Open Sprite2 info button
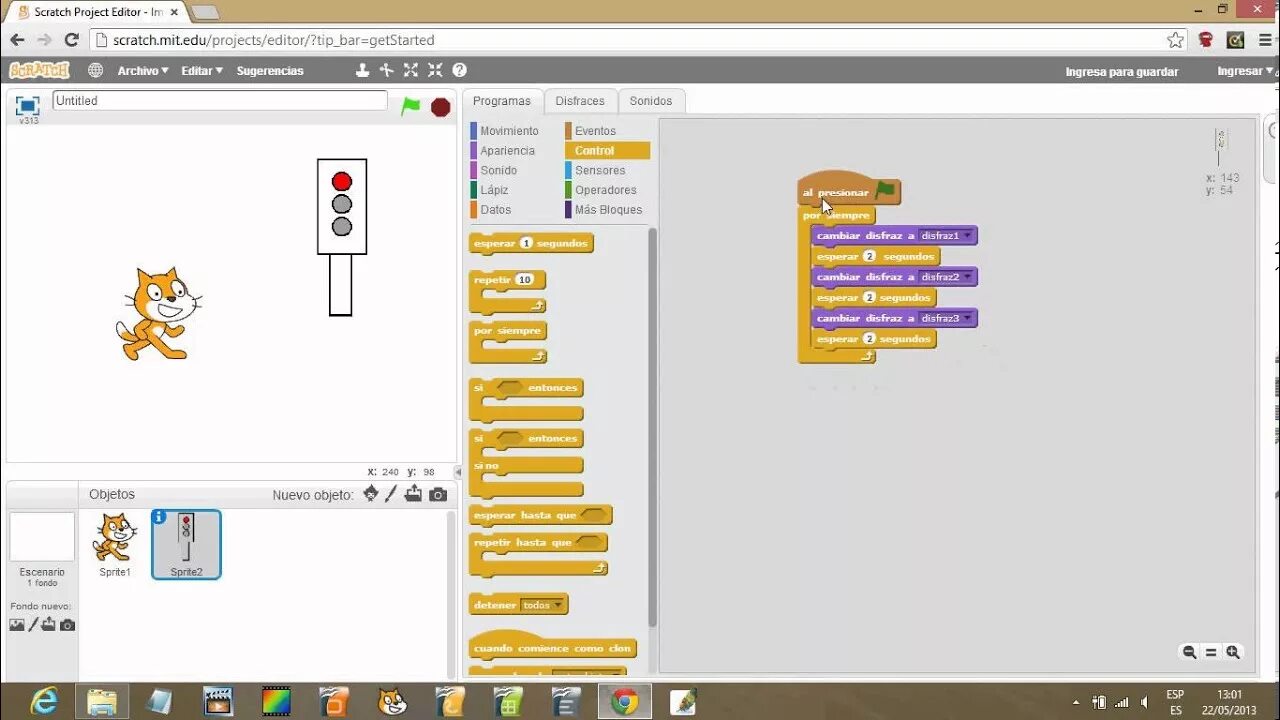Screen dimensions: 1280x720 click(x=159, y=517)
